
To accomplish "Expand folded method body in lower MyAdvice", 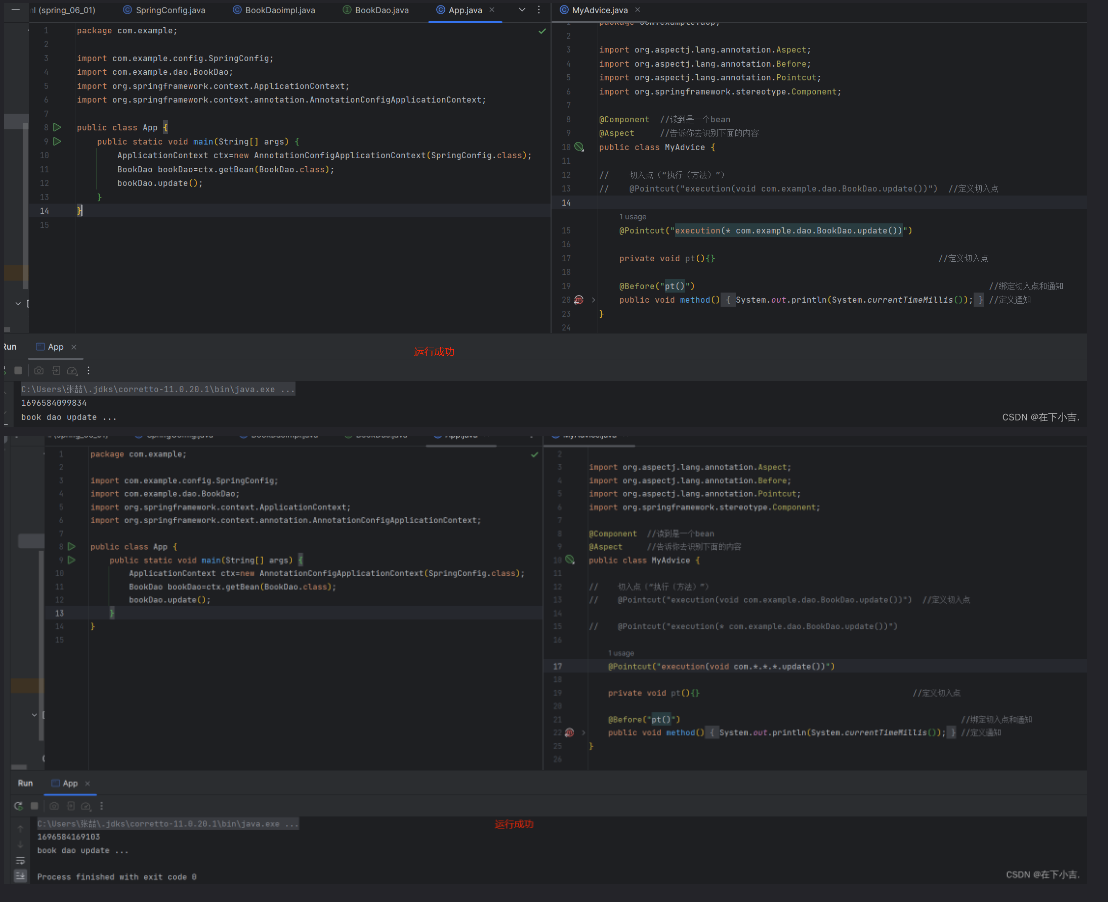I will (x=584, y=732).
